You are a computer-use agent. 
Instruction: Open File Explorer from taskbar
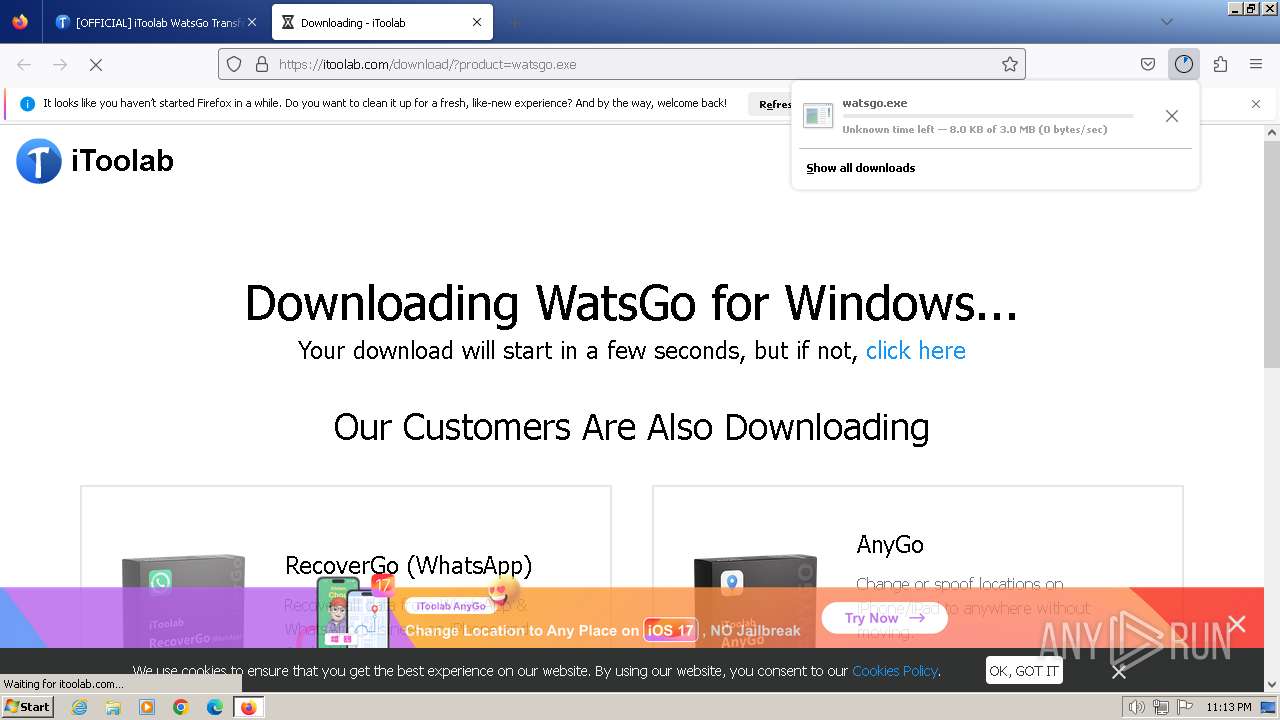pos(113,707)
